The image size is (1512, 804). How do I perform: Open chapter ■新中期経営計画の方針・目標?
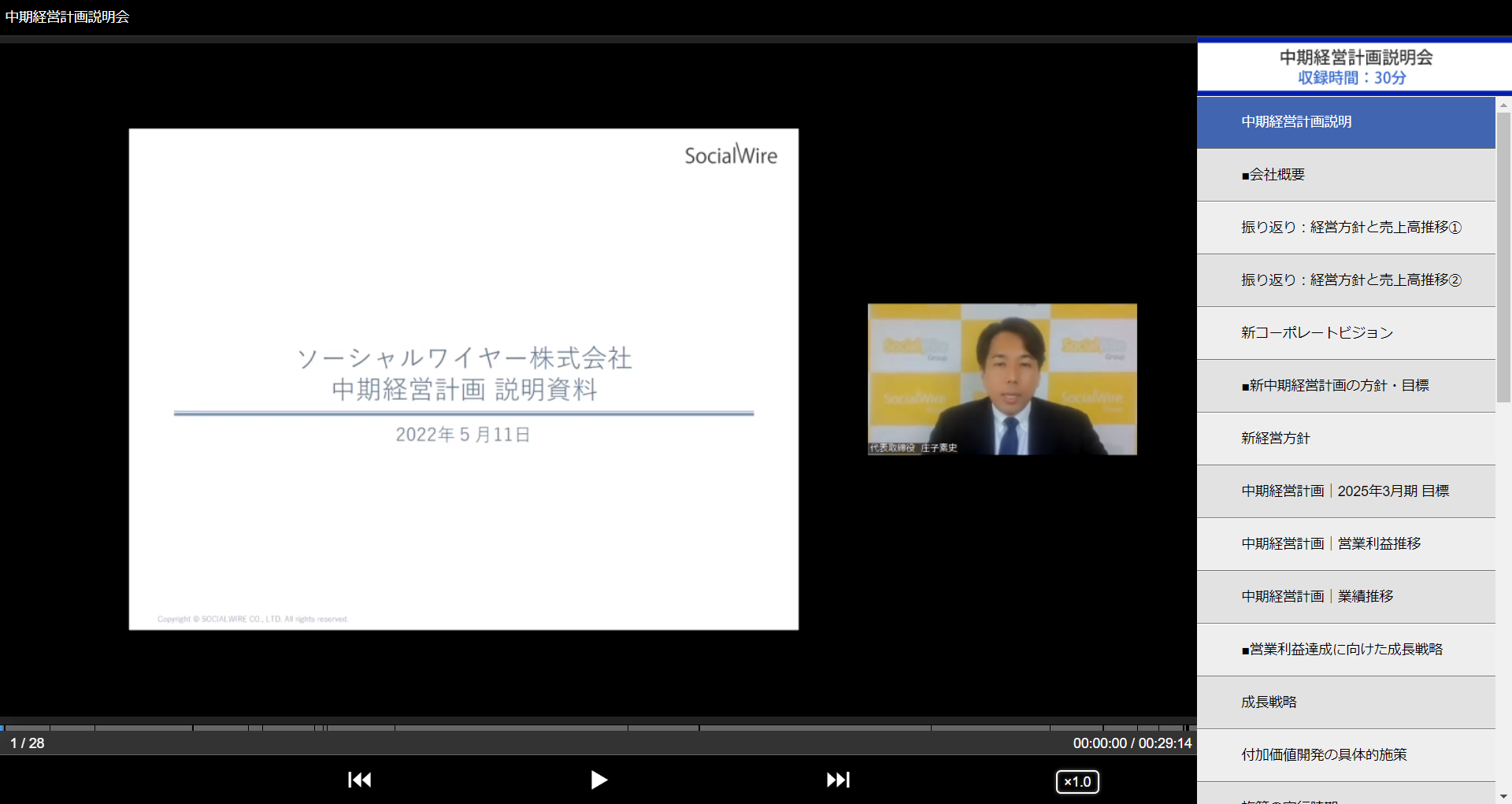pyautogui.click(x=1346, y=386)
